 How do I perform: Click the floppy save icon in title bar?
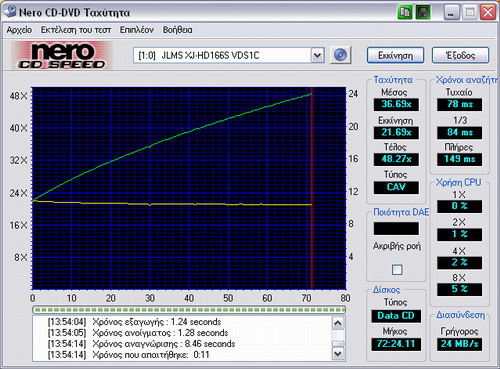(x=423, y=12)
